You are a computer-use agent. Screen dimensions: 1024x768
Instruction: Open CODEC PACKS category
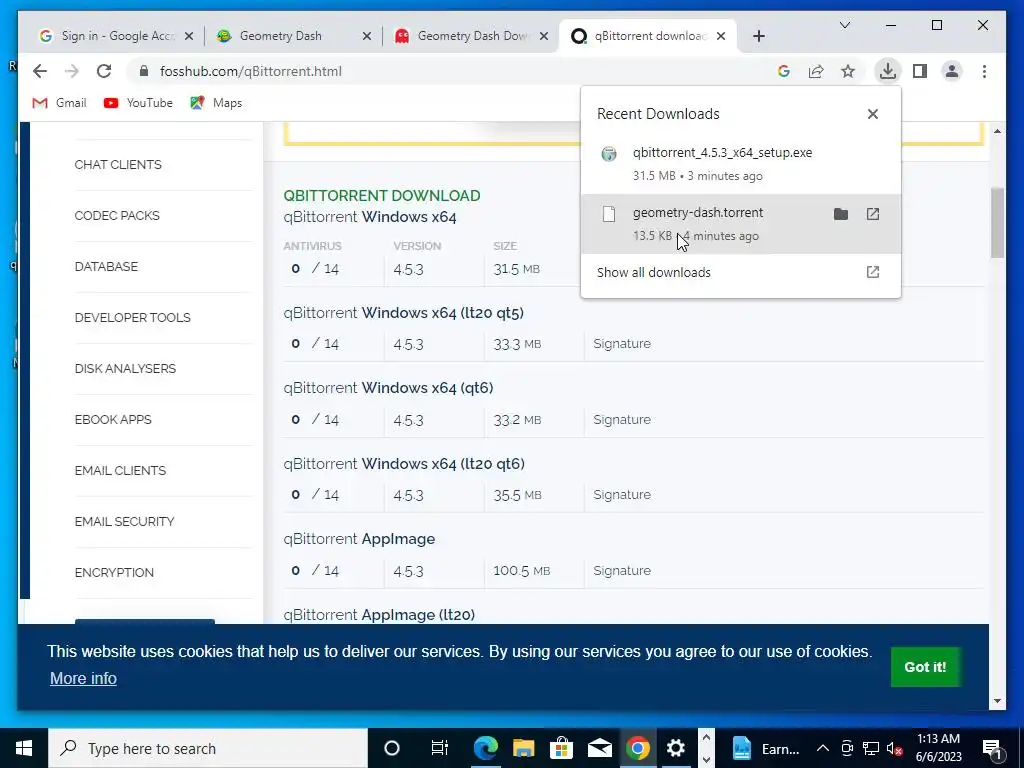pos(117,216)
